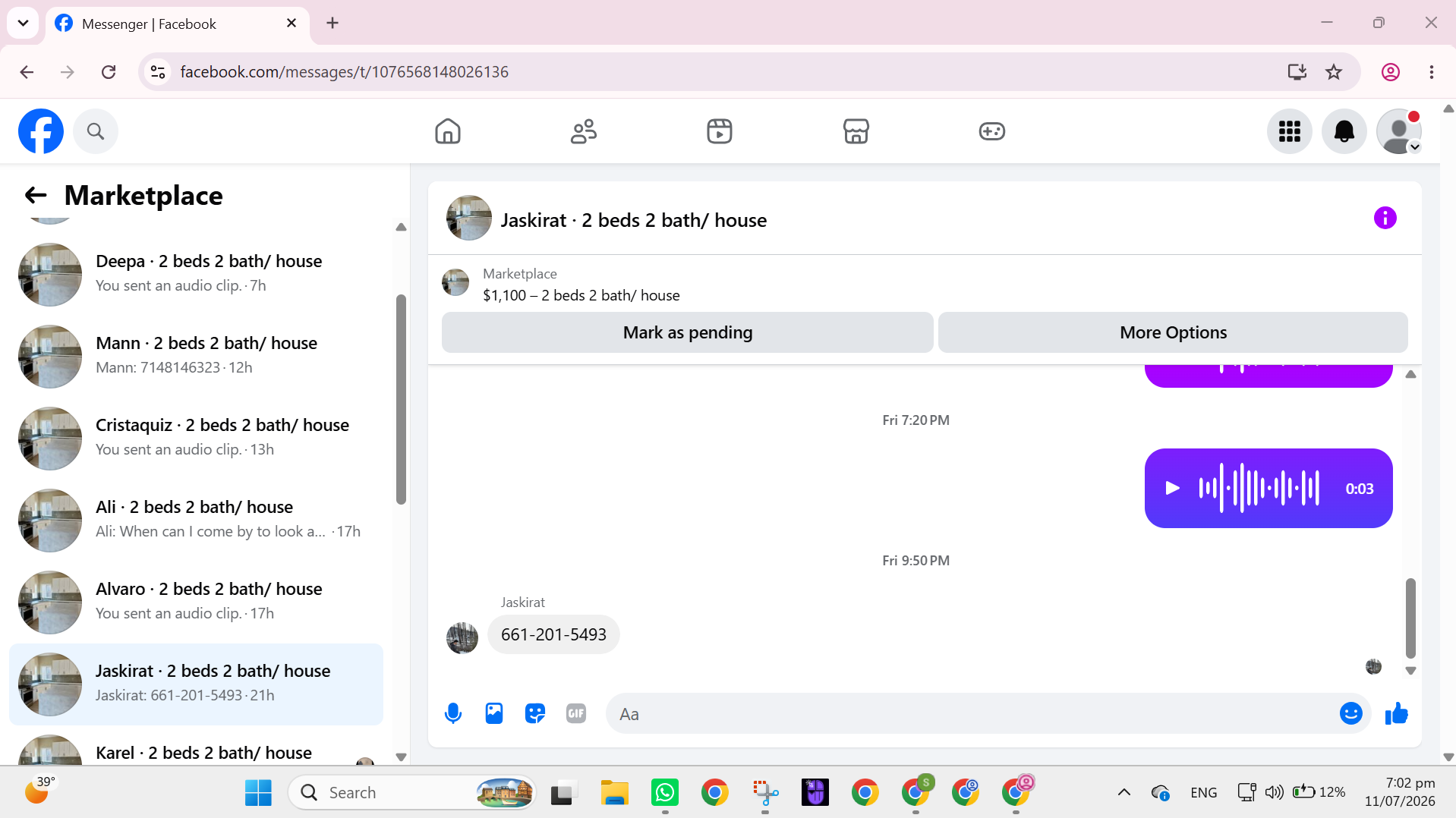Send a thumbs-up like

pos(1397,713)
